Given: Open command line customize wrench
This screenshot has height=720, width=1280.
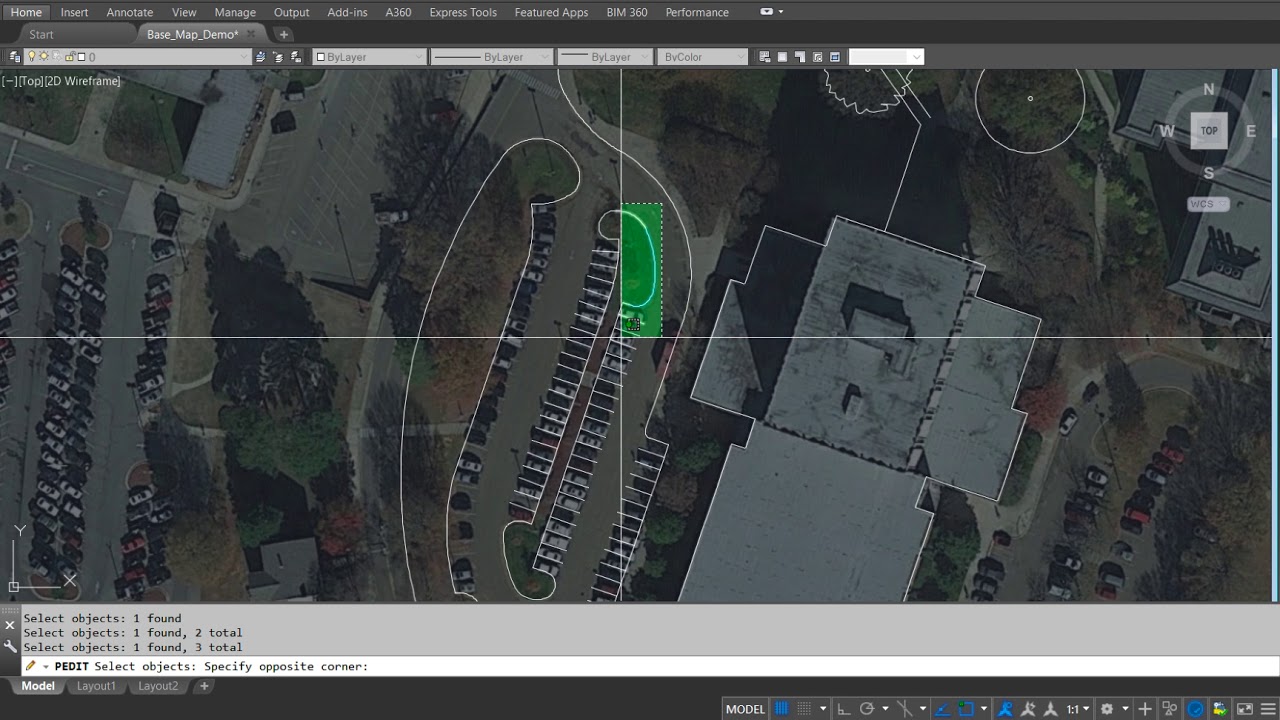Looking at the screenshot, I should (10, 647).
